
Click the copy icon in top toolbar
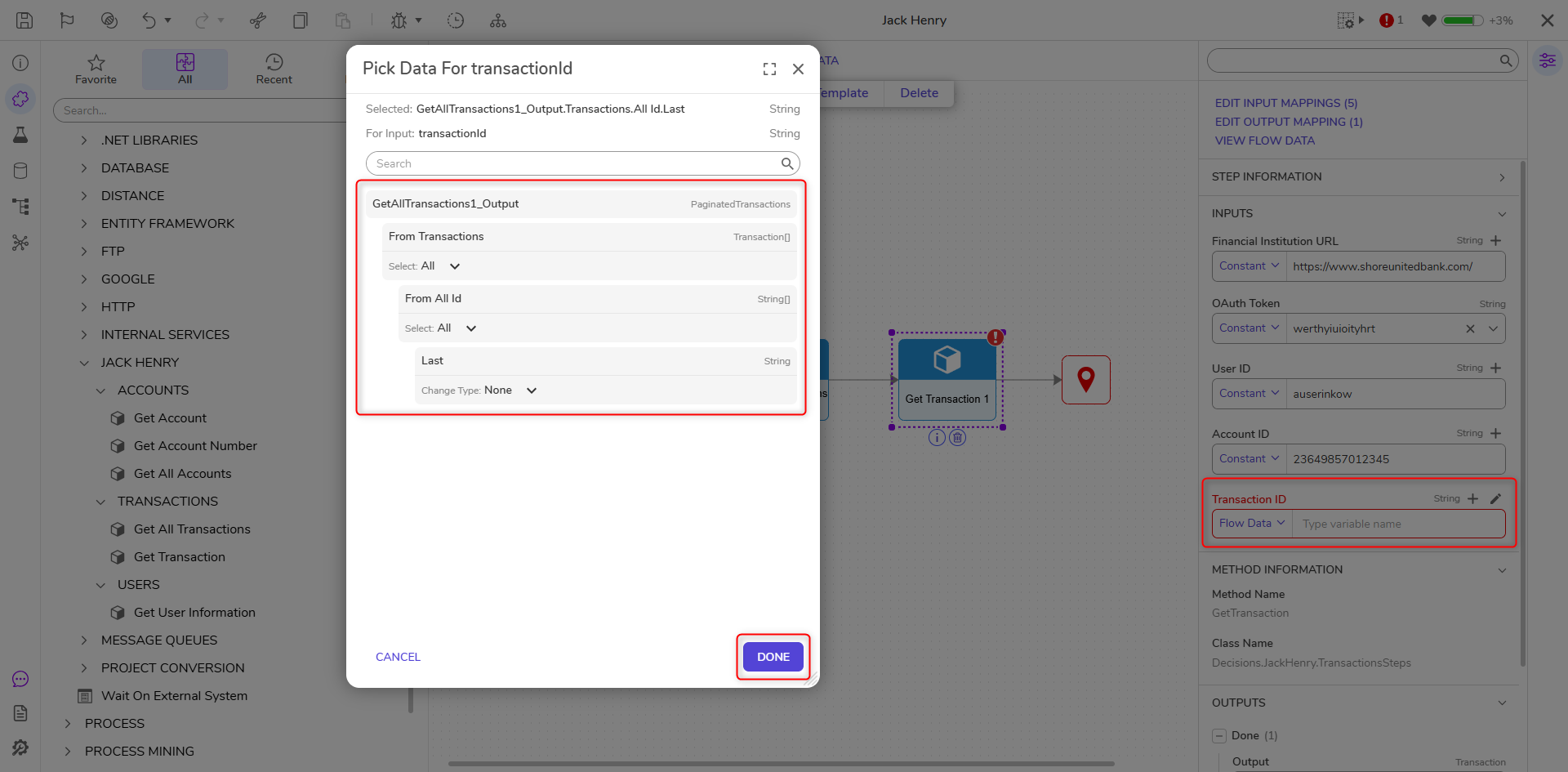pos(301,20)
